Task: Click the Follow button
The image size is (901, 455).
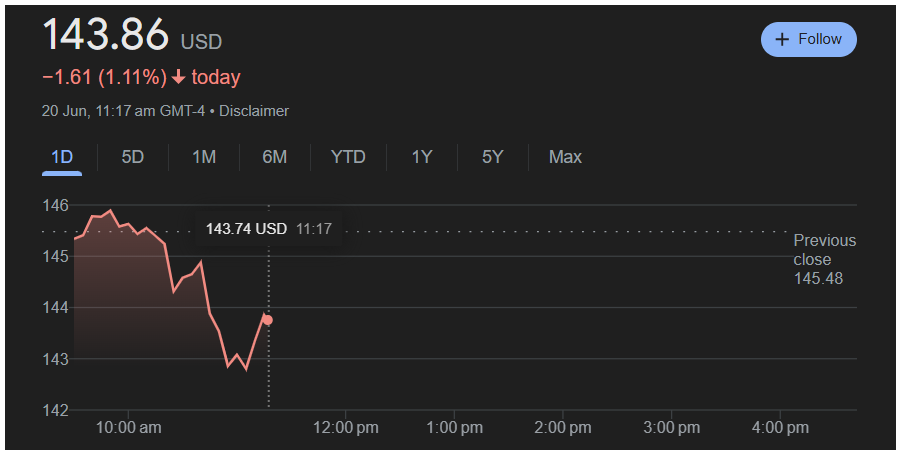Action: [808, 39]
